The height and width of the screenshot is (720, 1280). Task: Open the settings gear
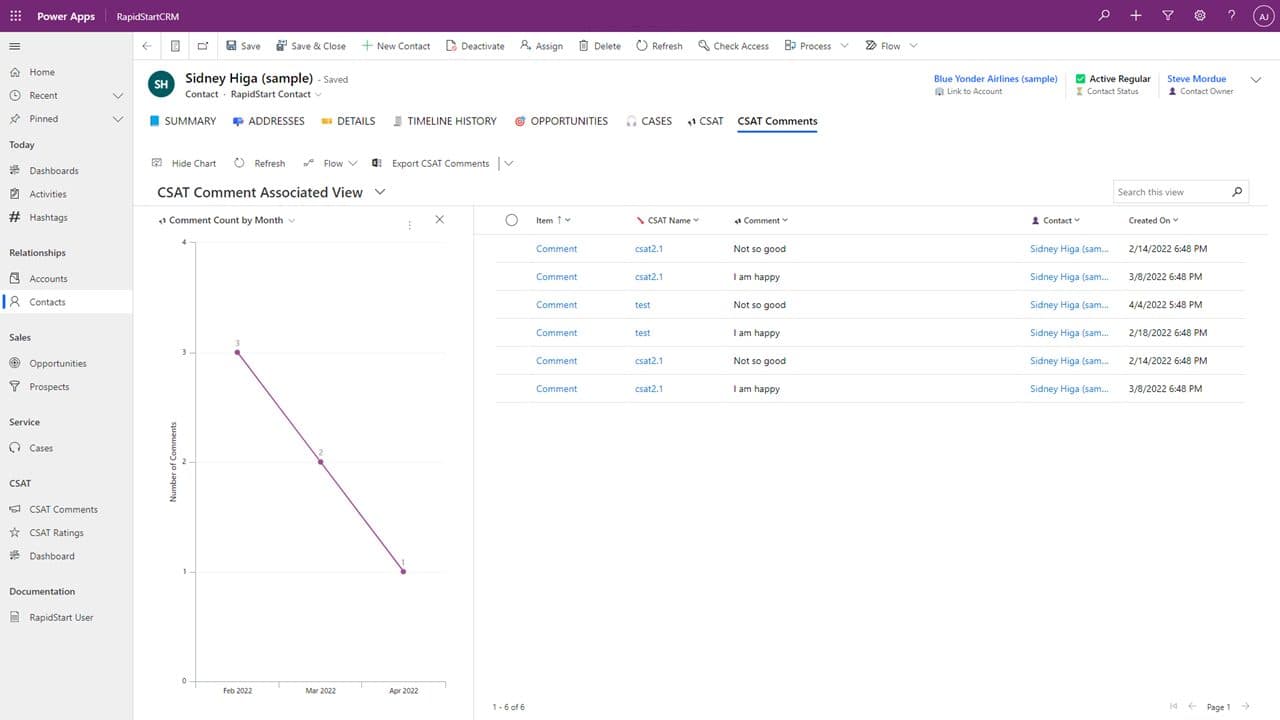(1200, 16)
